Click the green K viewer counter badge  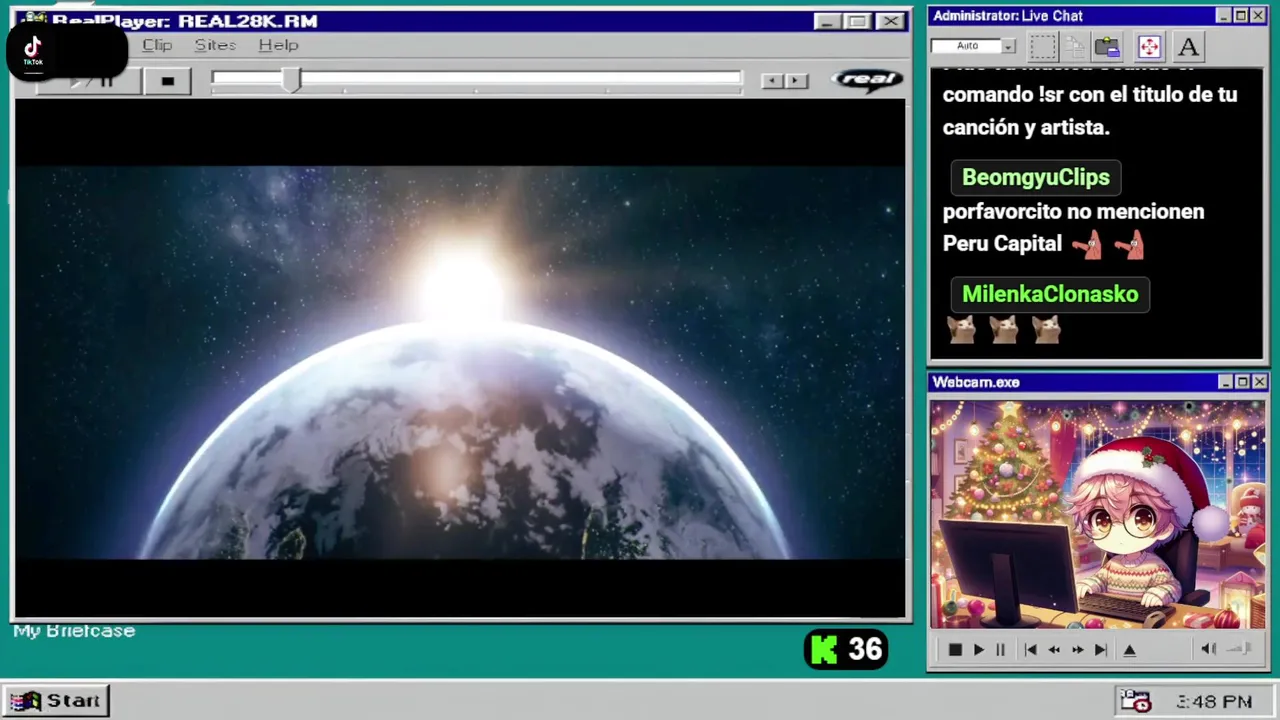[846, 650]
